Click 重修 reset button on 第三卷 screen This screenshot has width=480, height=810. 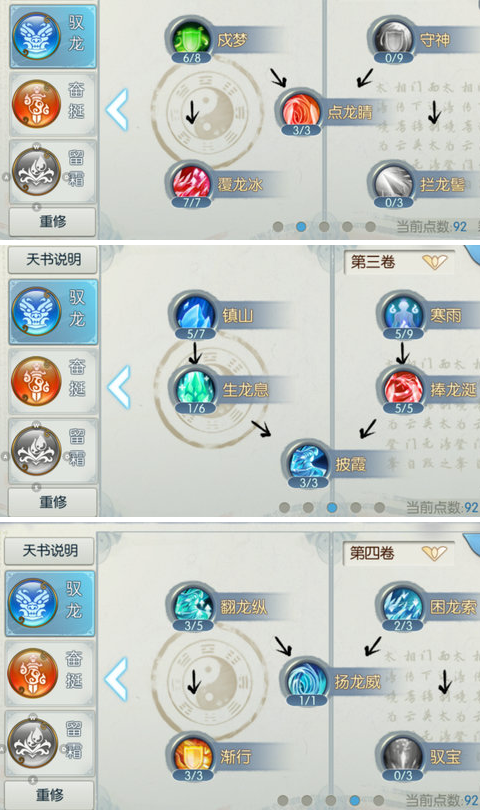click(53, 502)
